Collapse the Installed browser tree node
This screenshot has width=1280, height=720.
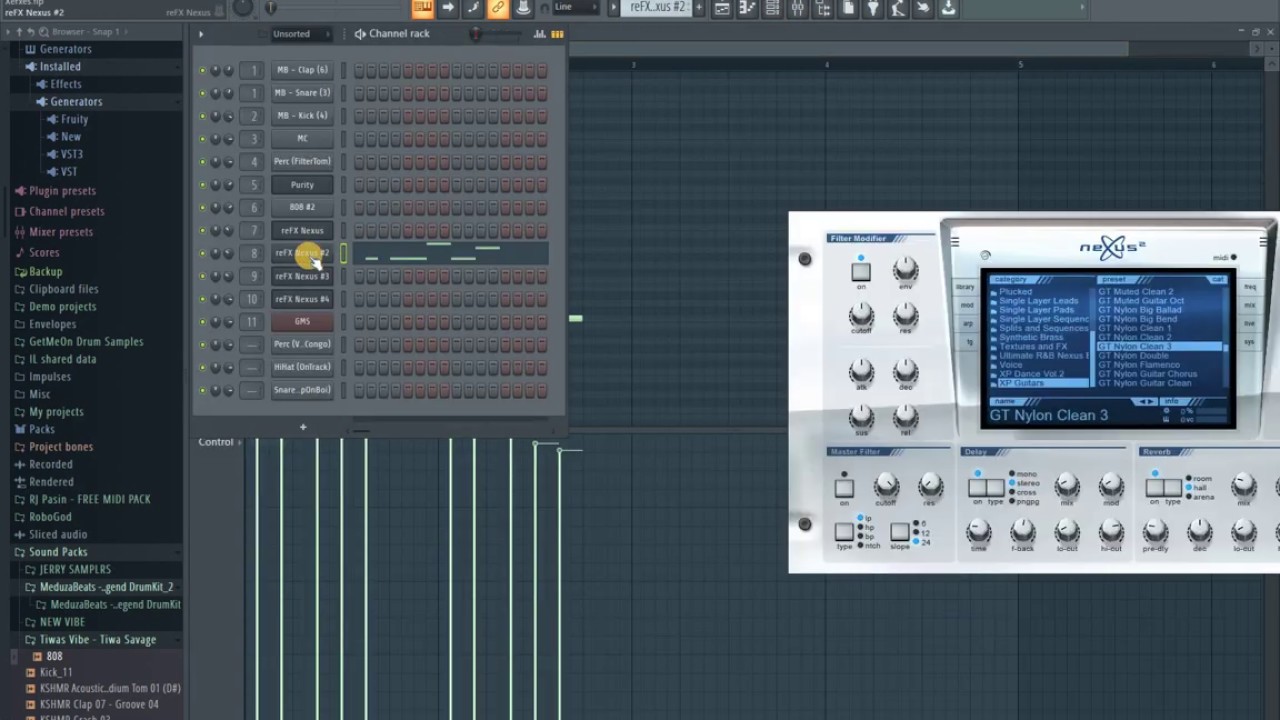pyautogui.click(x=60, y=67)
